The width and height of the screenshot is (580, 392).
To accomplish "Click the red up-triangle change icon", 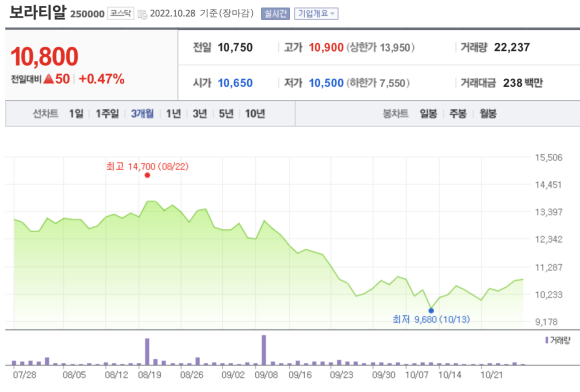I will point(49,79).
